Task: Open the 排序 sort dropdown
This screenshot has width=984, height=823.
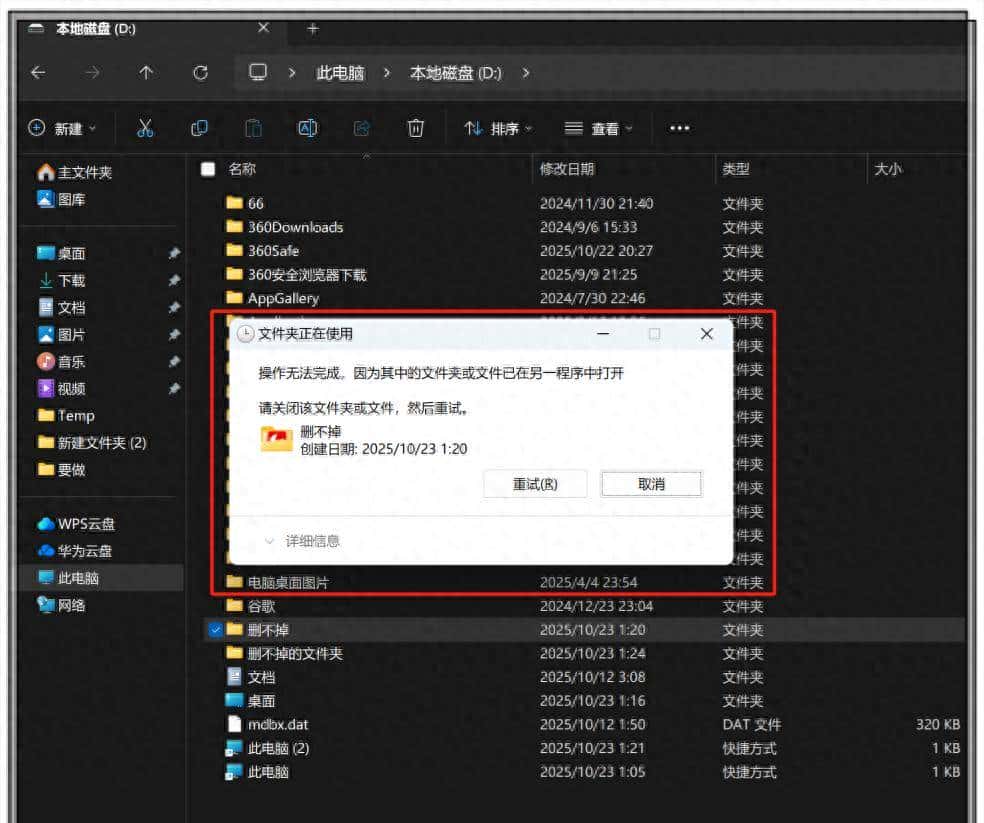Action: pos(497,128)
